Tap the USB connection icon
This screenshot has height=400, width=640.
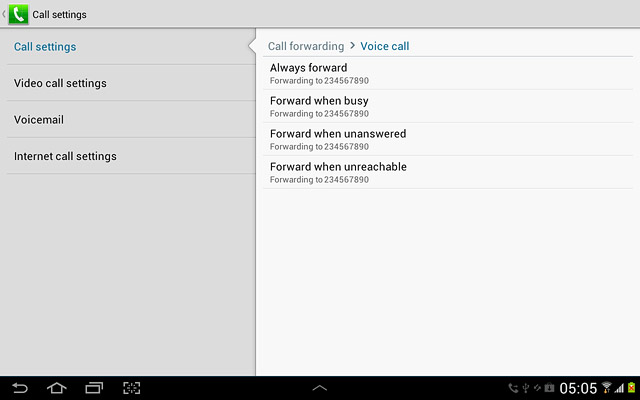(x=526, y=388)
